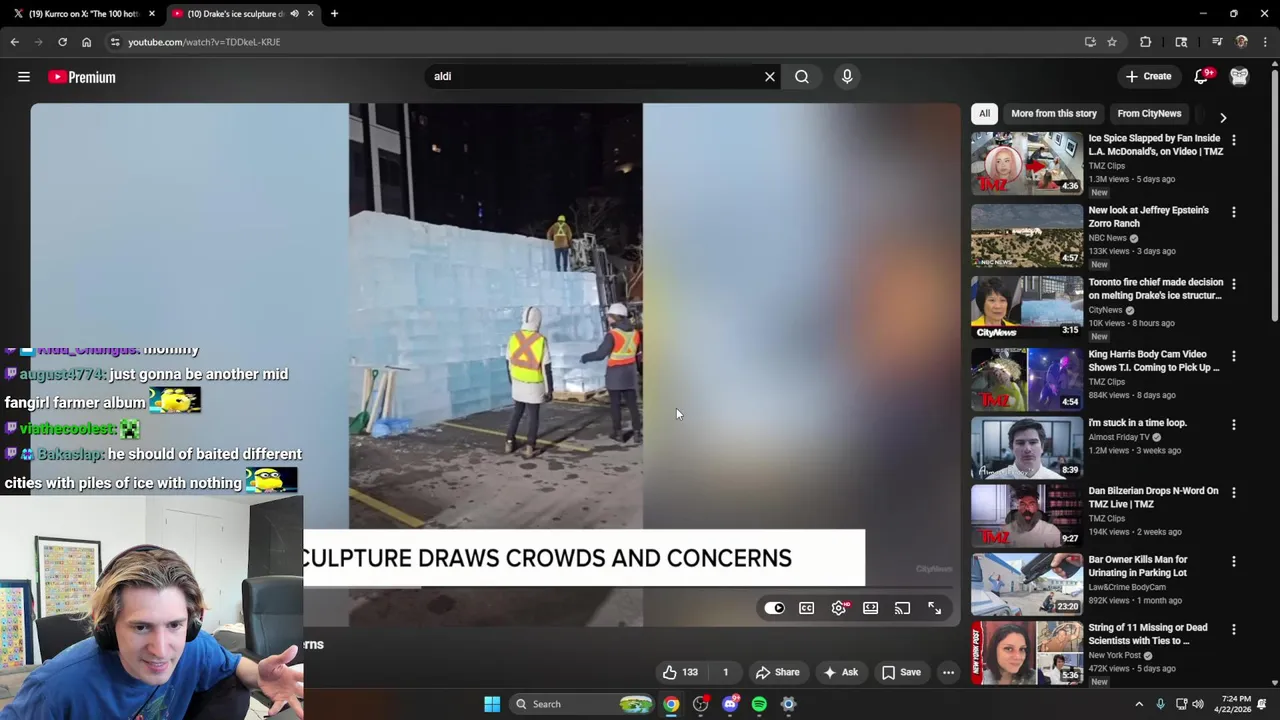Open the Ice Spice Slapped by Fan thumbnail

point(1027,163)
